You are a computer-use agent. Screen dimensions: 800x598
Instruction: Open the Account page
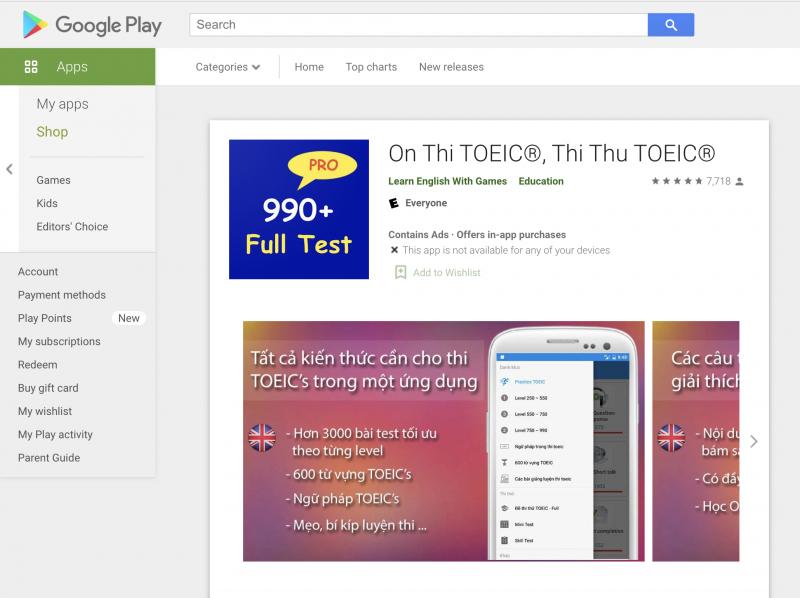tap(38, 271)
